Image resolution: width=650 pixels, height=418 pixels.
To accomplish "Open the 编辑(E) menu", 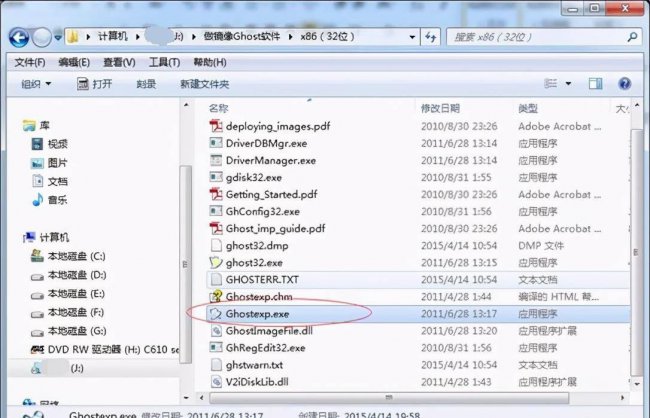I will coord(74,63).
